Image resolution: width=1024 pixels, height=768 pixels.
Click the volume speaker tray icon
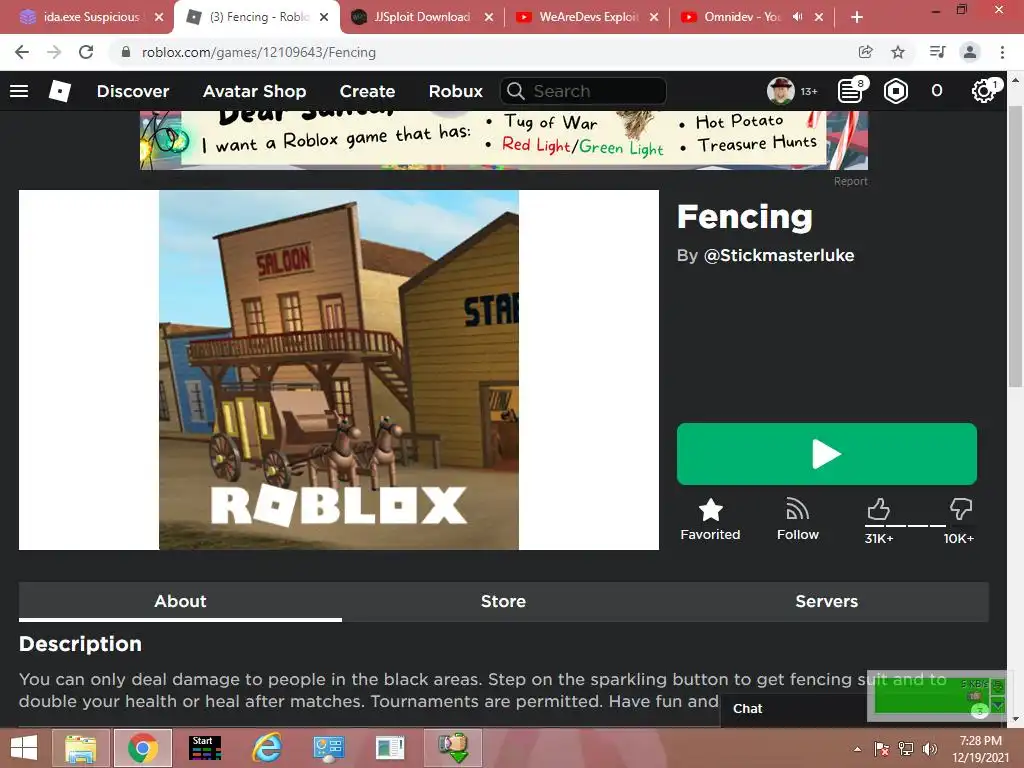coord(929,748)
